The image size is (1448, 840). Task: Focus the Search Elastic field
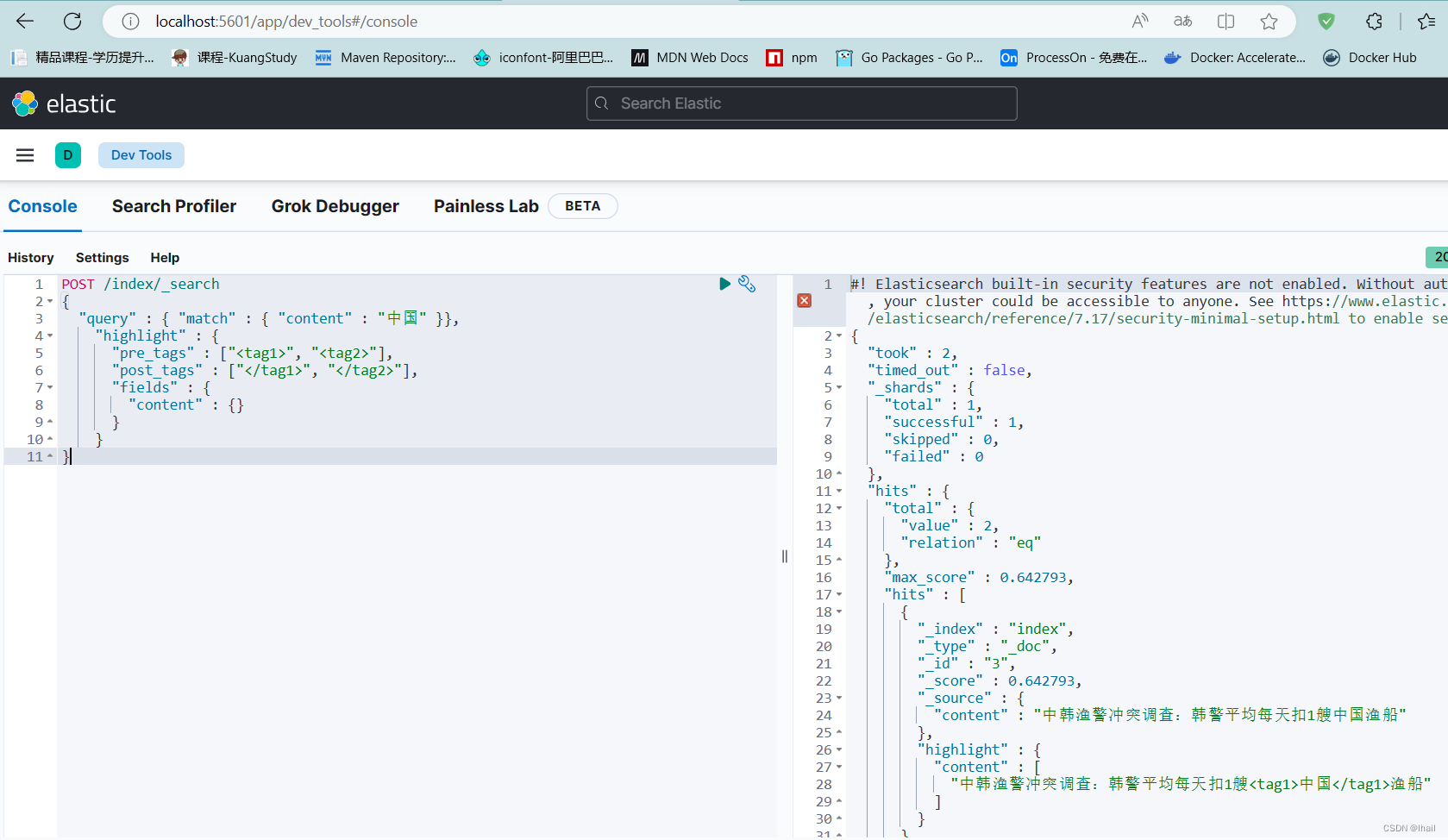(x=802, y=103)
